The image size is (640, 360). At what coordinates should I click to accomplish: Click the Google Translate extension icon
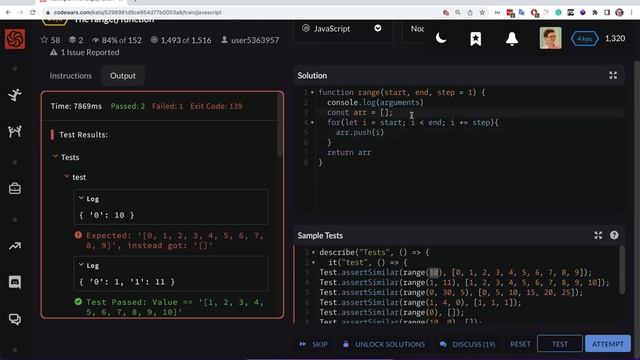(522, 13)
